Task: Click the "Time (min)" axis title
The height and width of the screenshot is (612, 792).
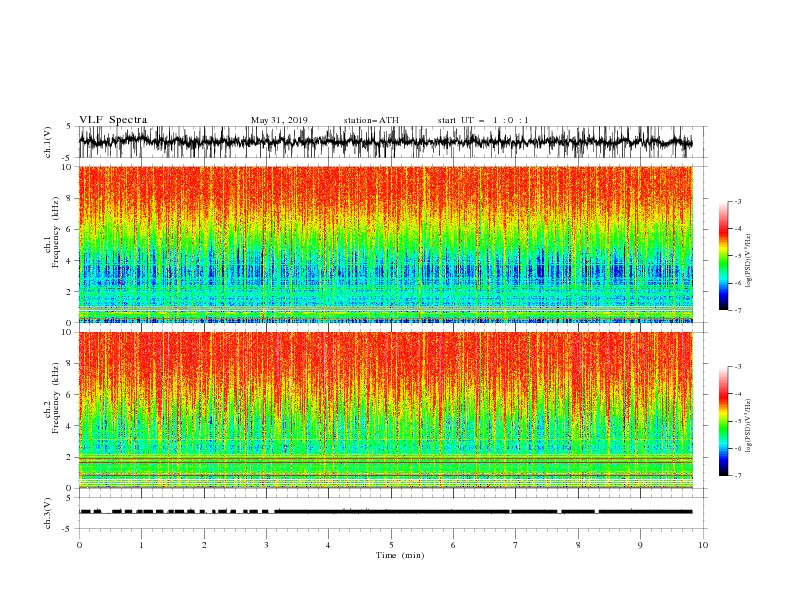Action: click(x=400, y=555)
